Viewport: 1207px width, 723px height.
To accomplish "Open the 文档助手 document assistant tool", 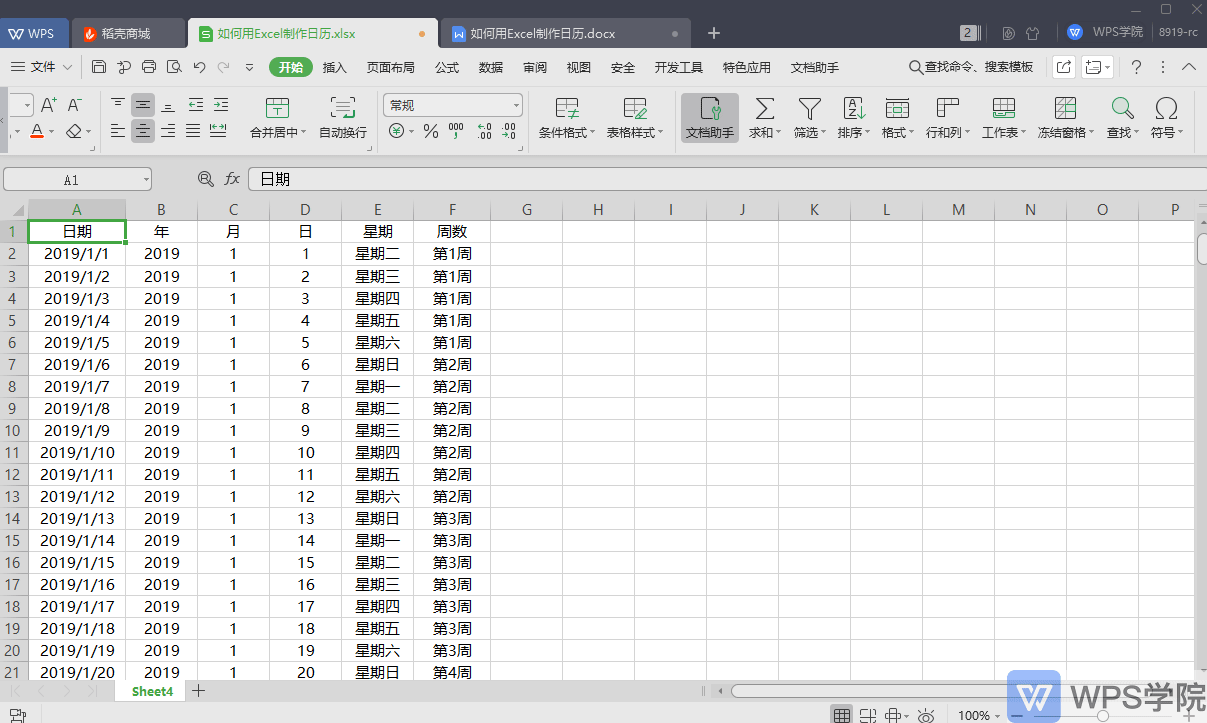I will (x=710, y=118).
